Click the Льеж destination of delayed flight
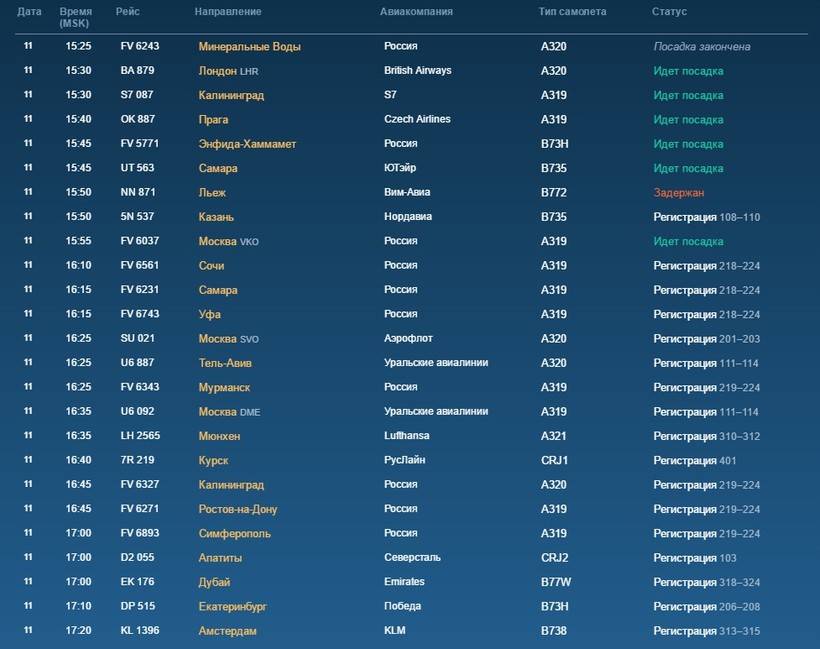Viewport: 820px width, 649px height. (x=212, y=193)
